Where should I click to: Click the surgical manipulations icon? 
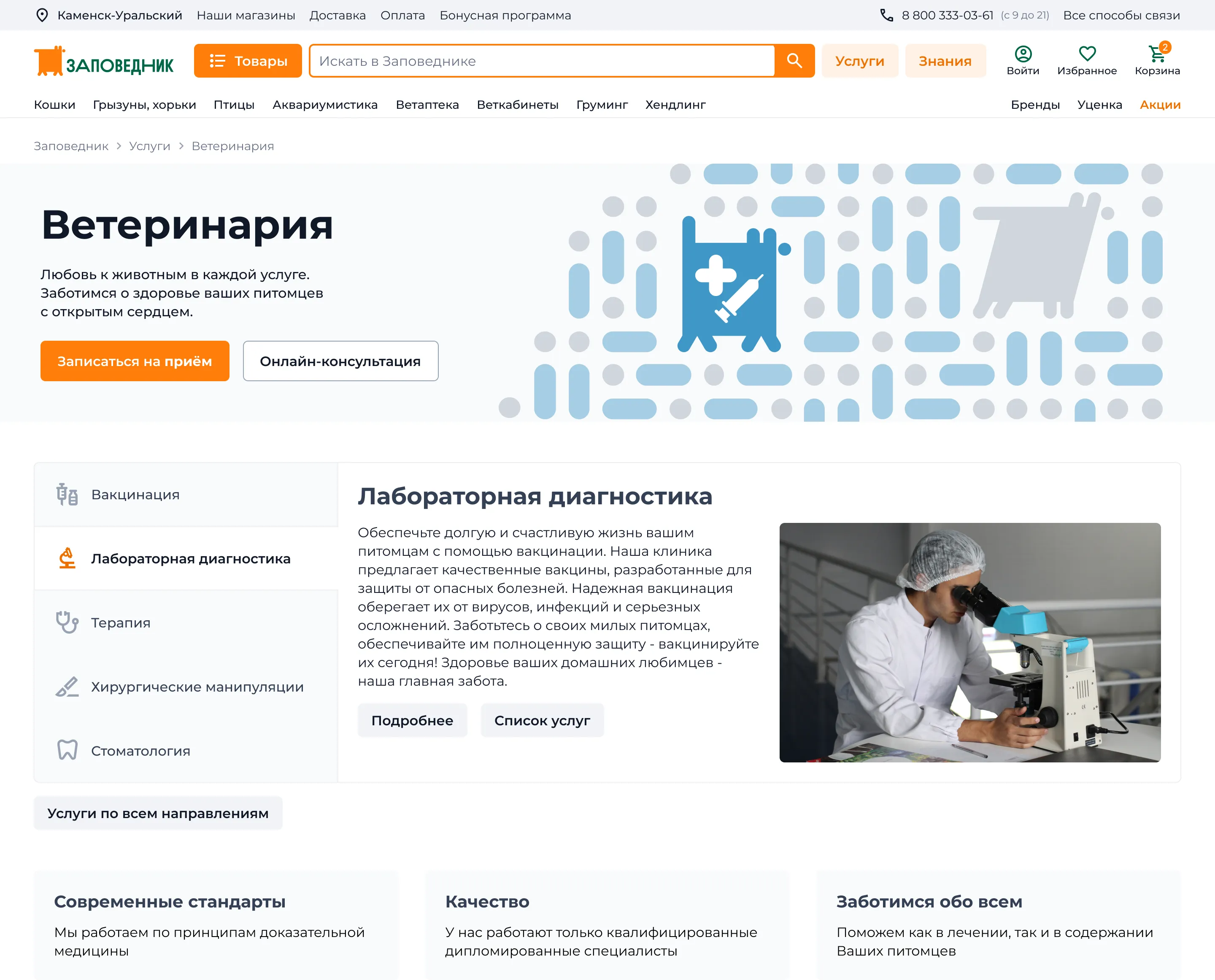click(66, 686)
